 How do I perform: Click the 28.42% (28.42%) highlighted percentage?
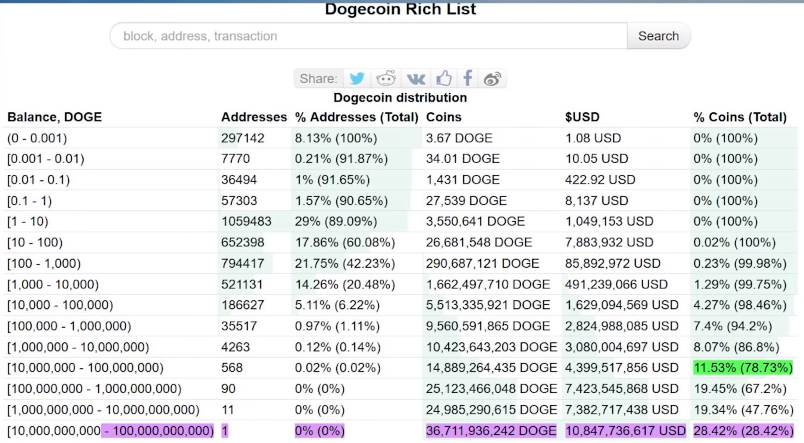tap(743, 431)
